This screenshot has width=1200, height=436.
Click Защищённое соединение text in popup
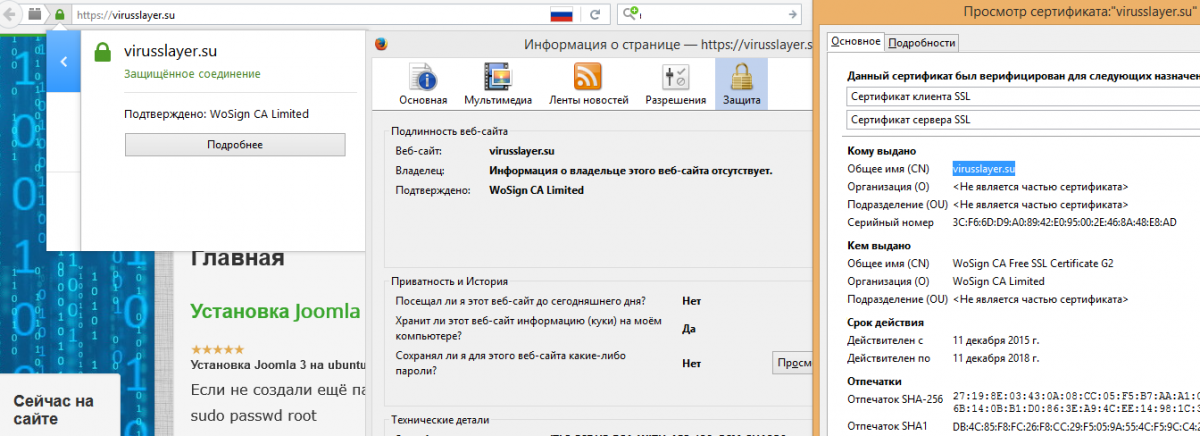192,74
